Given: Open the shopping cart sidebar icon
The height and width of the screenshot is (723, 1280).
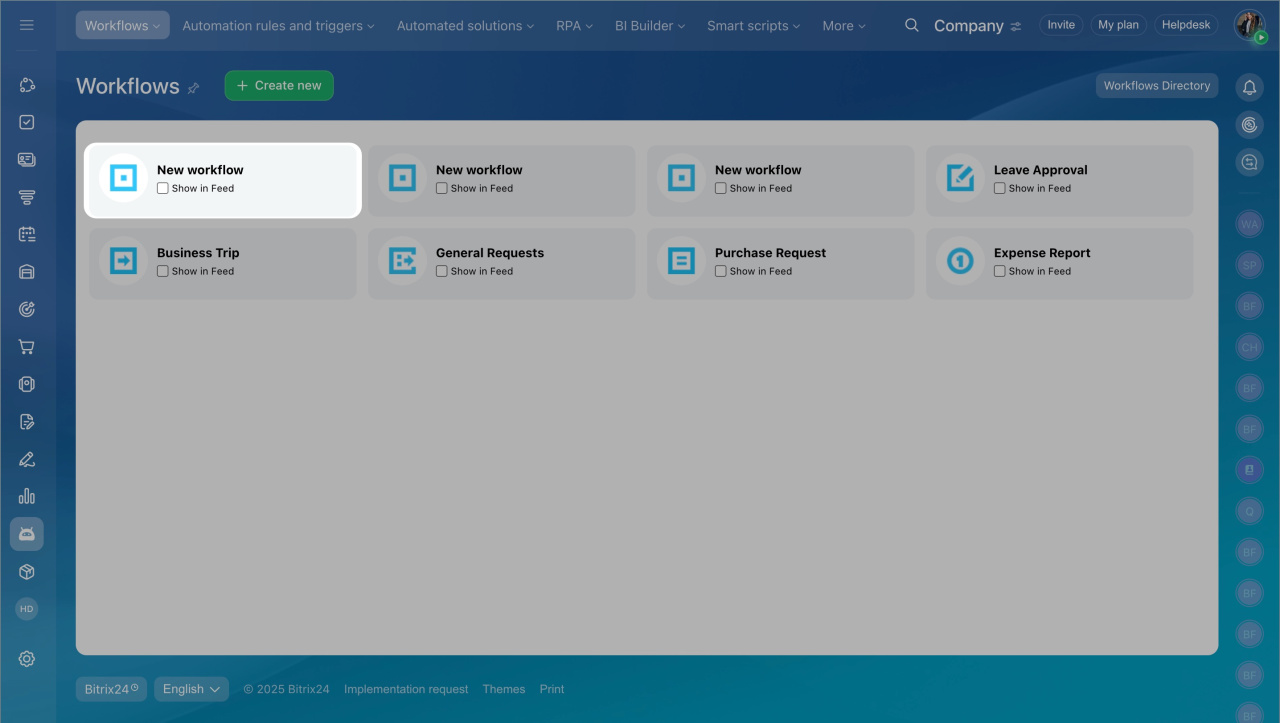Looking at the screenshot, I should tap(27, 347).
